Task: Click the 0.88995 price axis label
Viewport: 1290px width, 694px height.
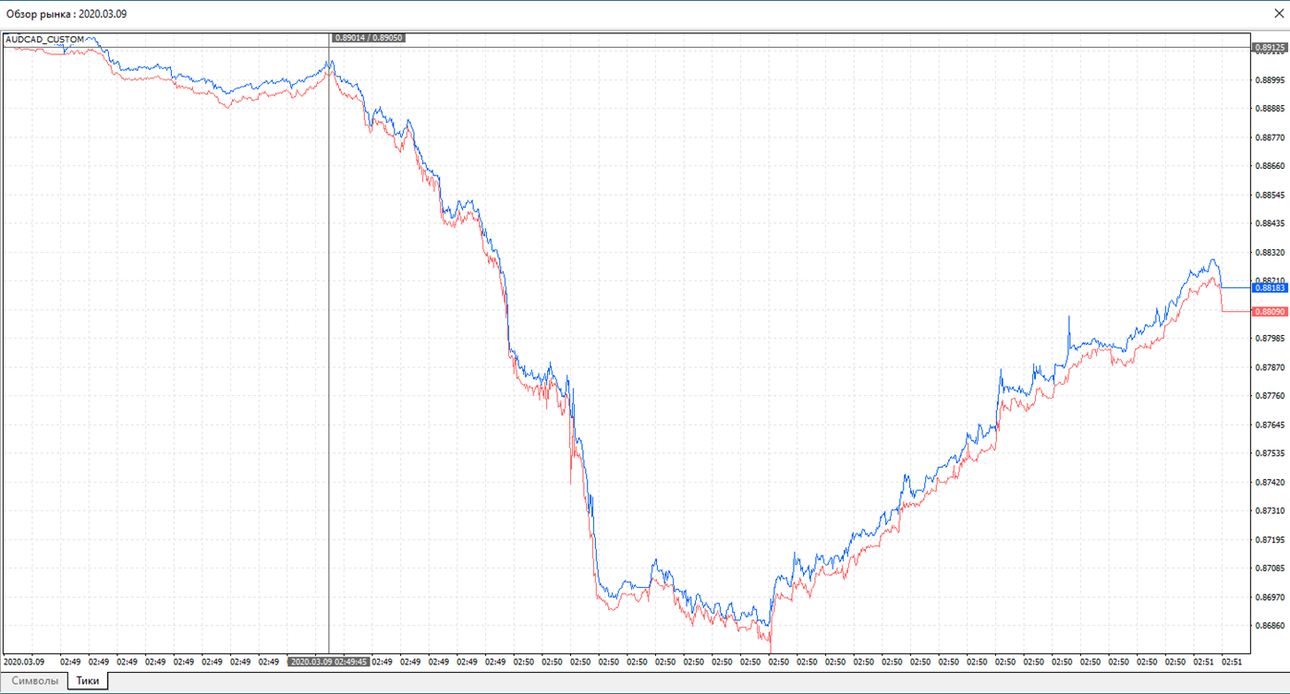Action: pyautogui.click(x=1269, y=80)
